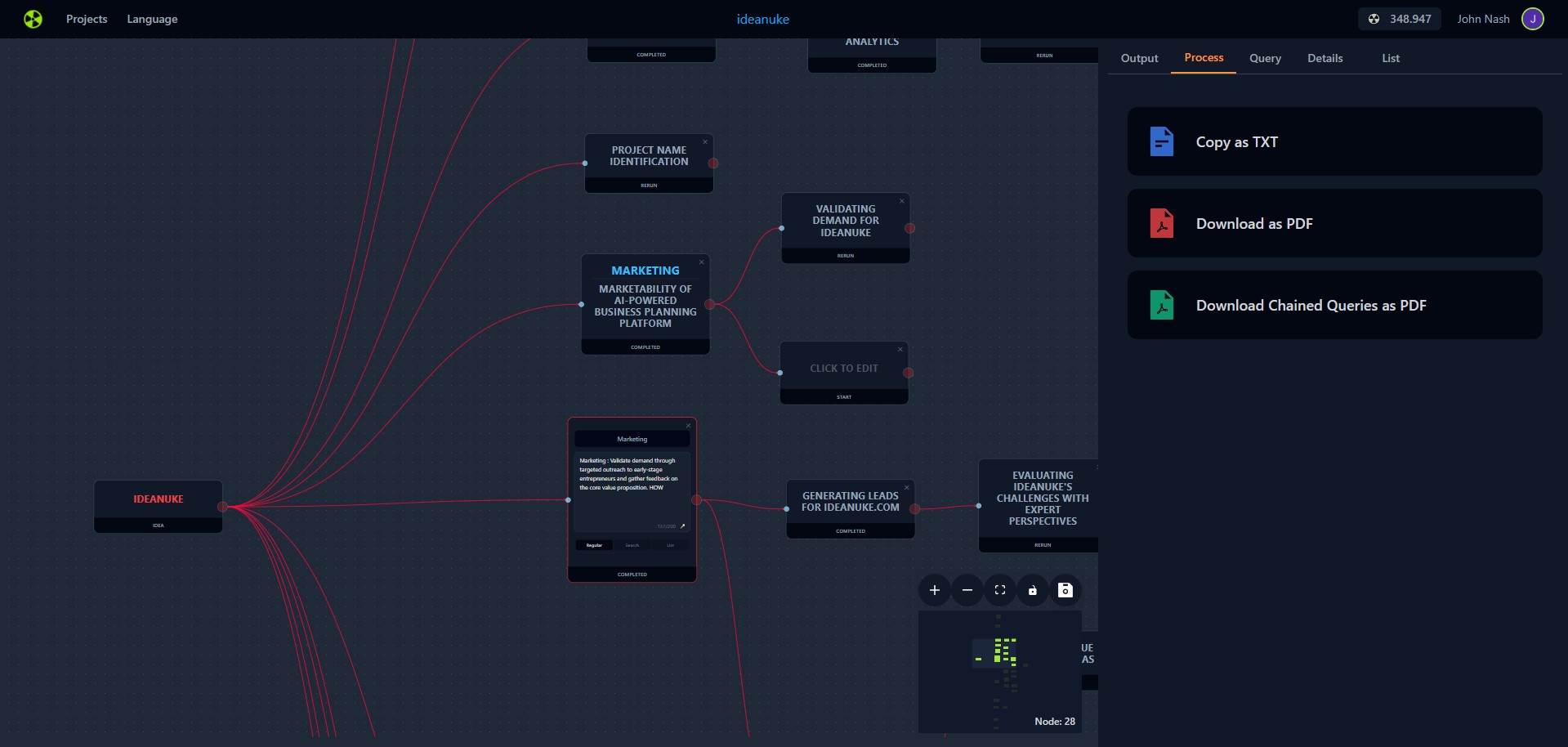The height and width of the screenshot is (747, 1568).
Task: Rerun the Project Name Identification node
Action: [x=649, y=186]
